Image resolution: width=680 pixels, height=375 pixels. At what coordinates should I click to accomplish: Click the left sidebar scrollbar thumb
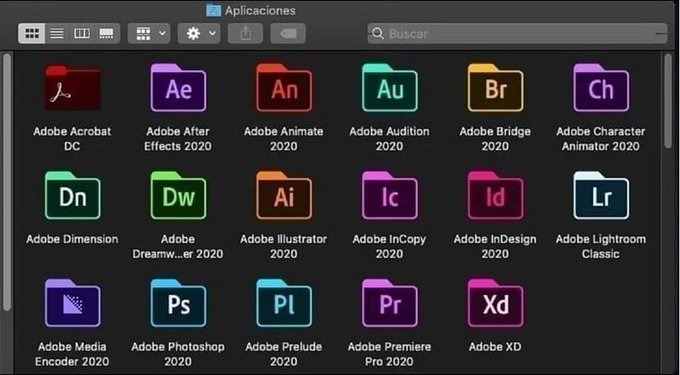click(x=7, y=182)
